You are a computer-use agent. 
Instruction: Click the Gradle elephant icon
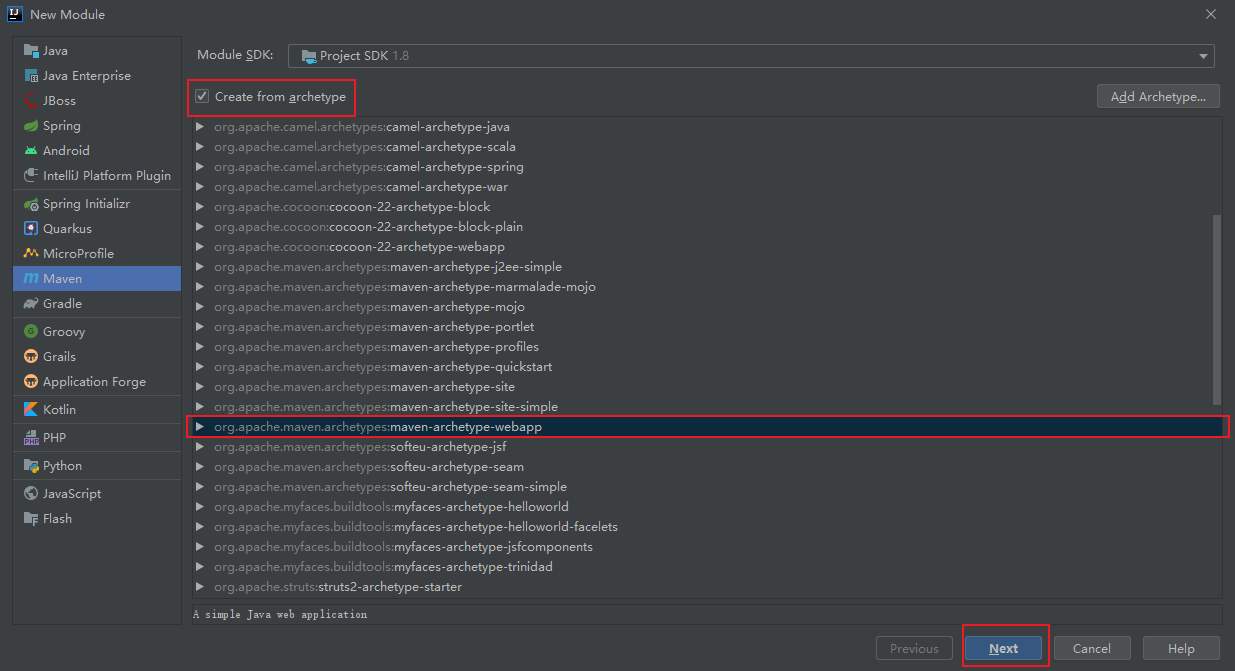click(x=31, y=303)
